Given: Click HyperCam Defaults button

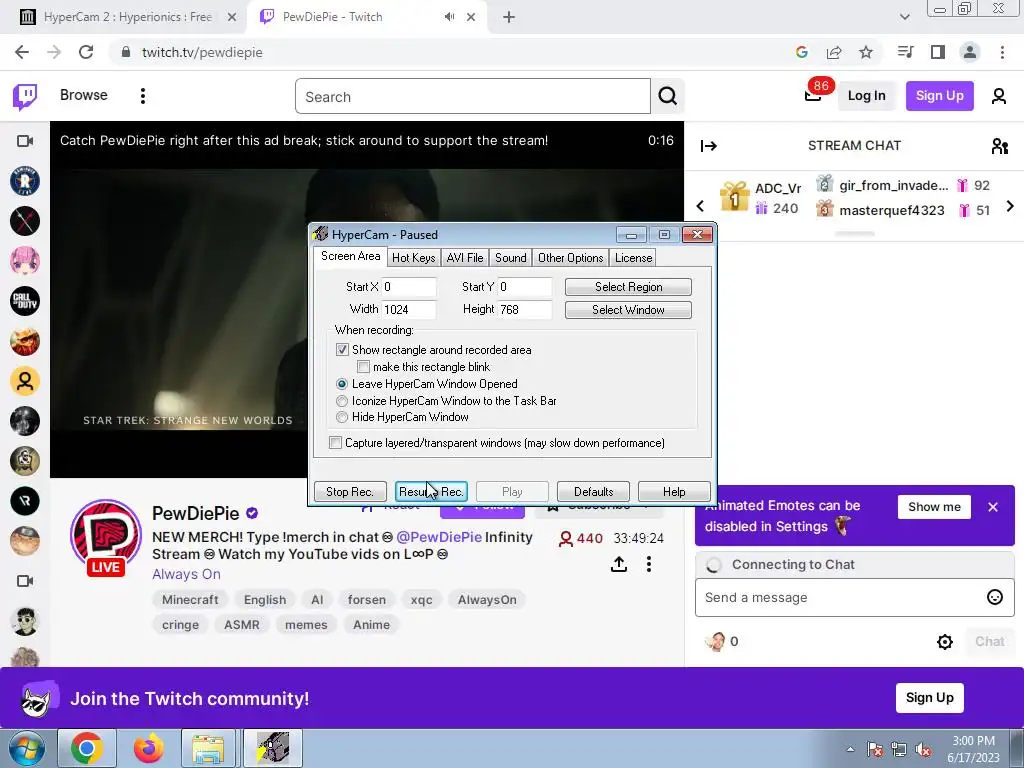Looking at the screenshot, I should point(593,492).
